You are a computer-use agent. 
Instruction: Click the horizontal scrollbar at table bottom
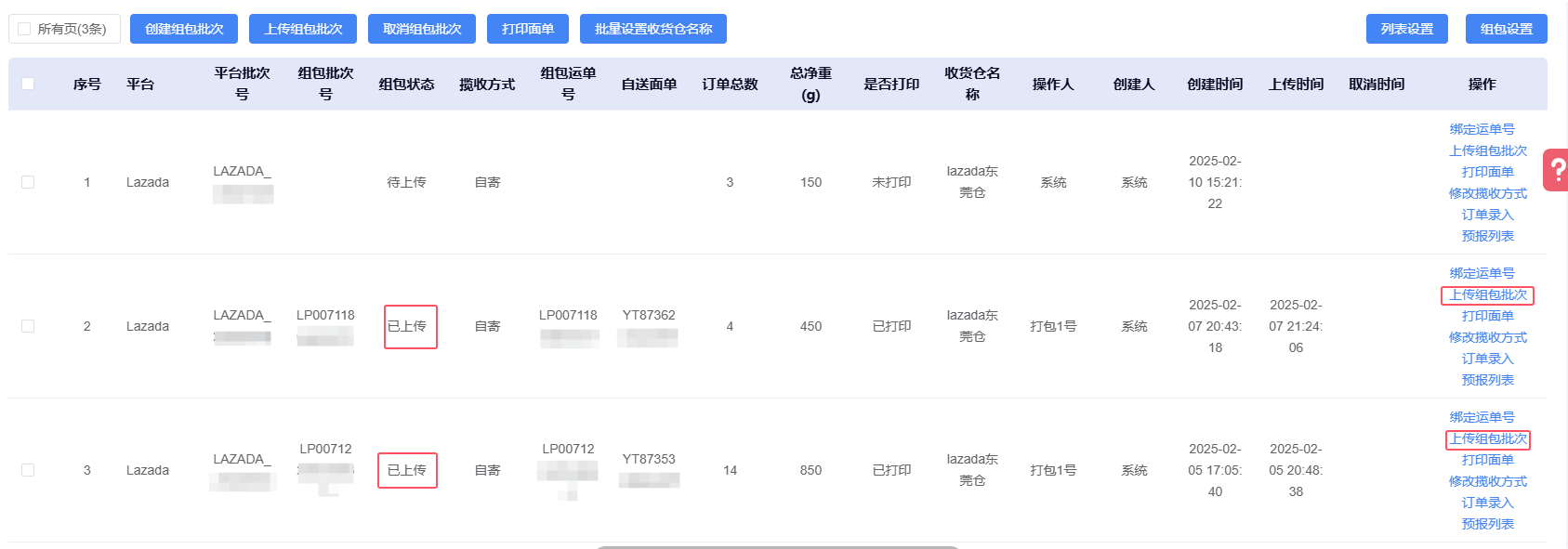pos(777,546)
